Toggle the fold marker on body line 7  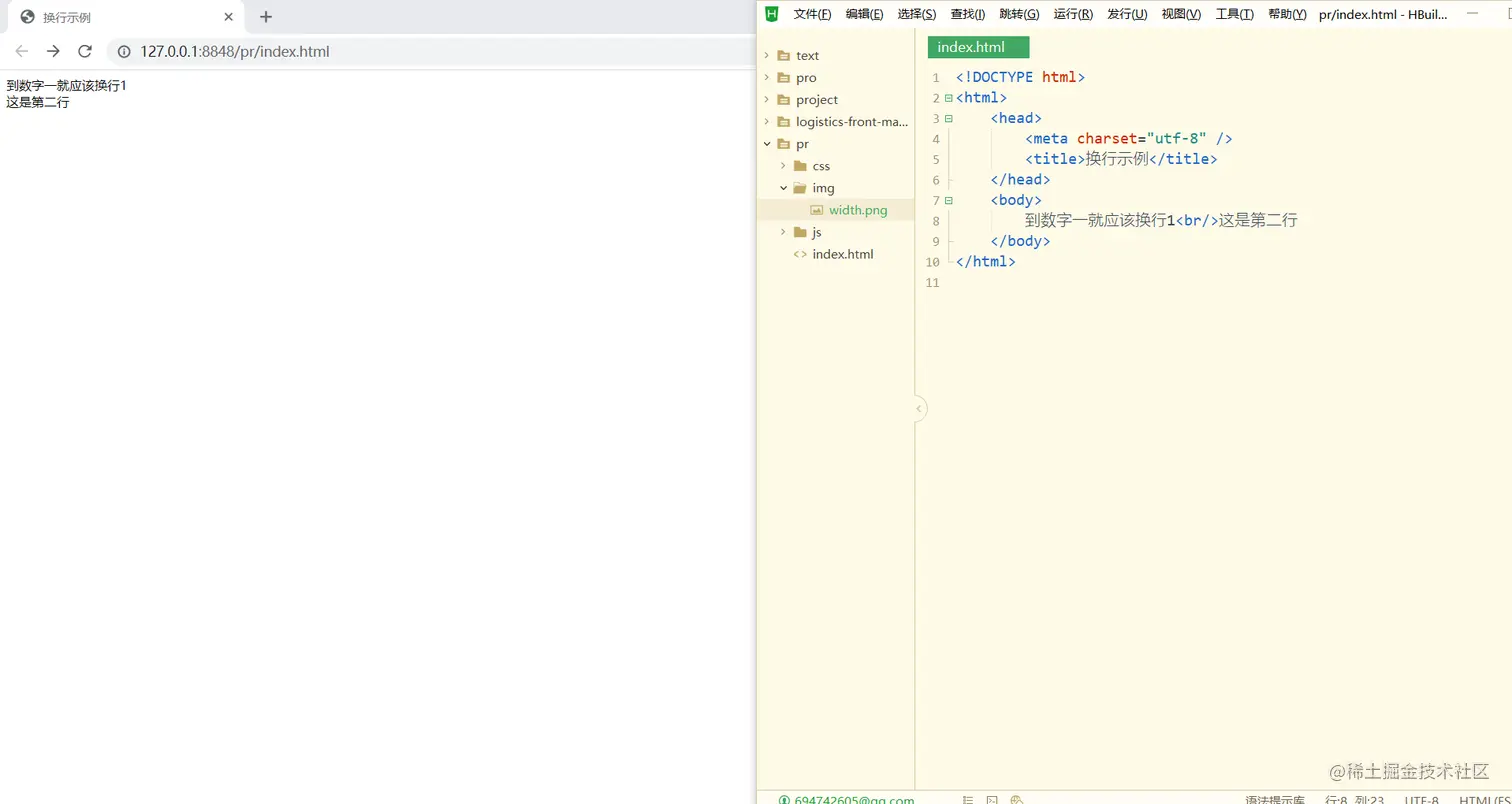point(948,200)
